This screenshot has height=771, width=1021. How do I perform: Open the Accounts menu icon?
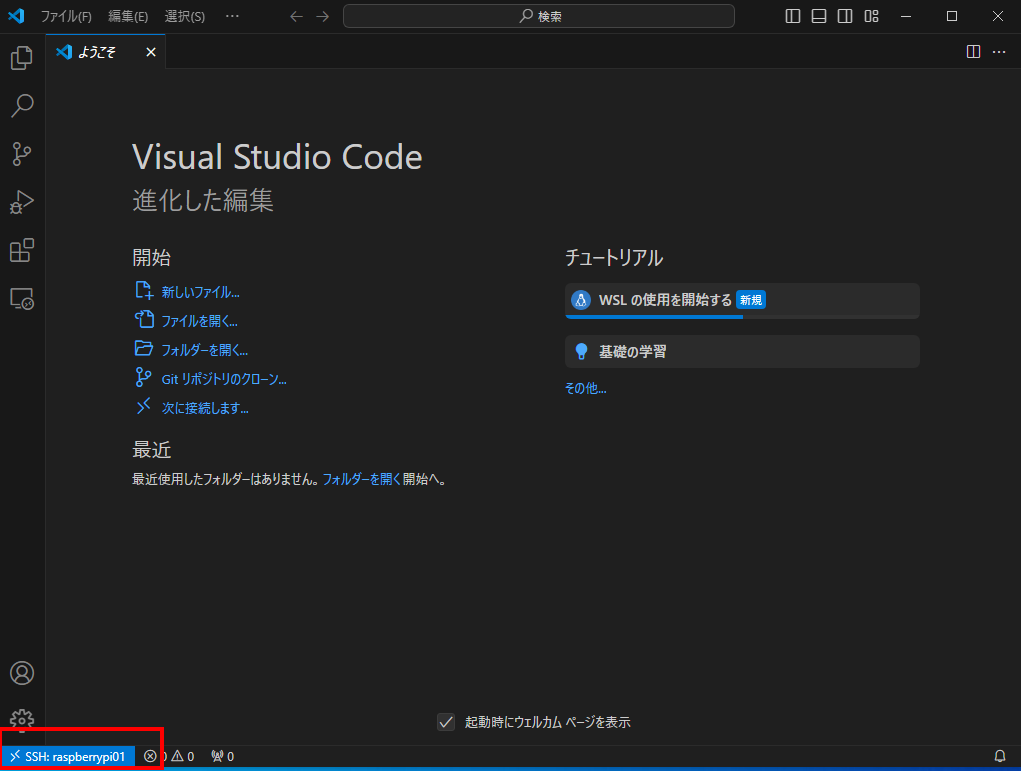coord(22,673)
